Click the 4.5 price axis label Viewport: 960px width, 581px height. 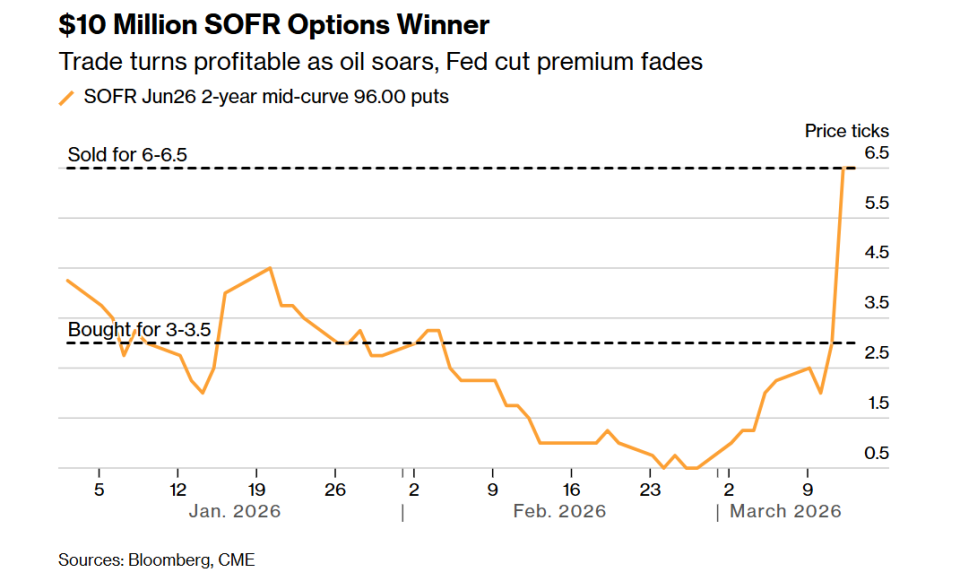[876, 253]
